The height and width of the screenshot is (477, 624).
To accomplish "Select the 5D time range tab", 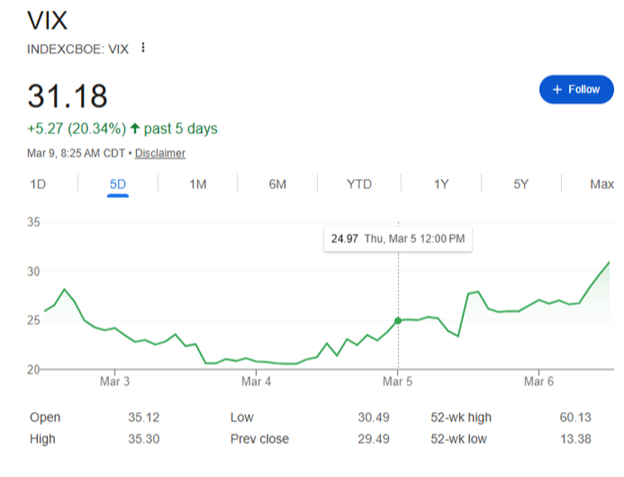I will tap(118, 184).
